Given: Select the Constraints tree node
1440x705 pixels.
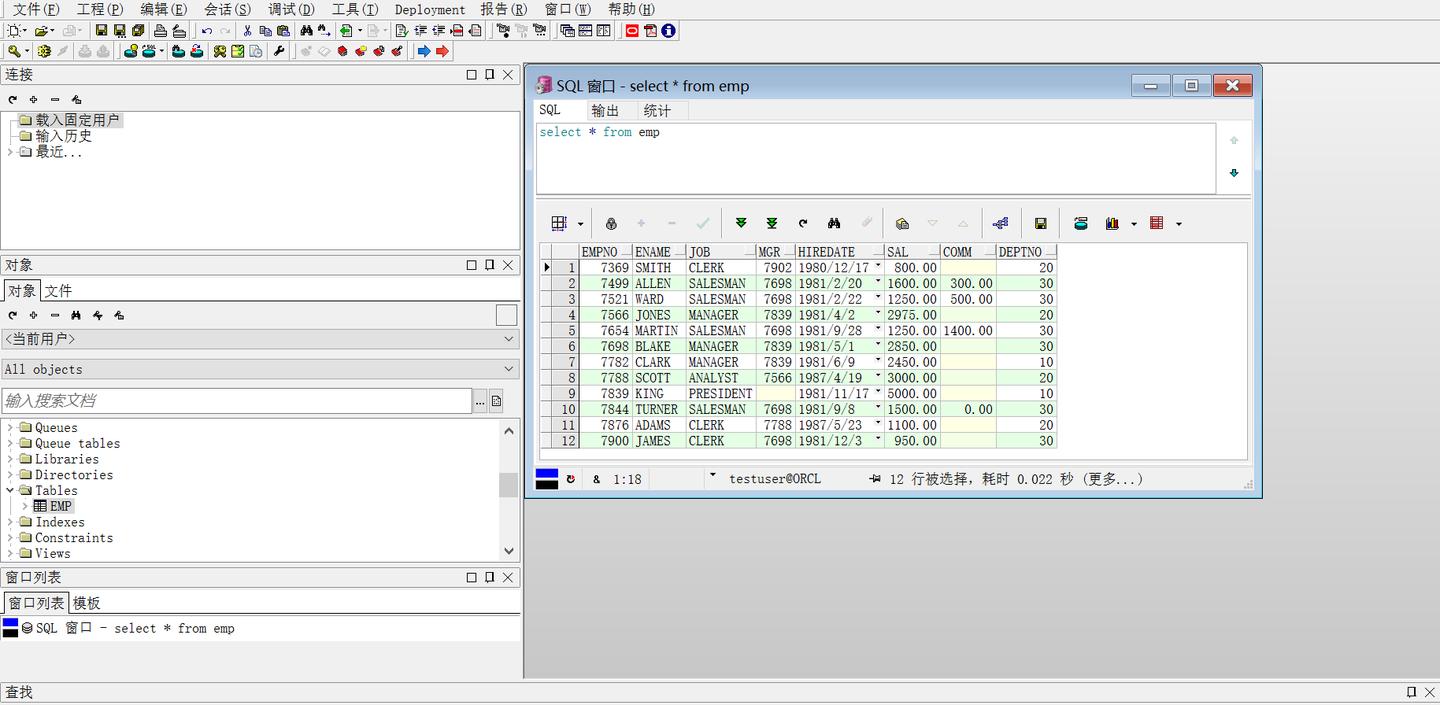Looking at the screenshot, I should click(x=74, y=538).
